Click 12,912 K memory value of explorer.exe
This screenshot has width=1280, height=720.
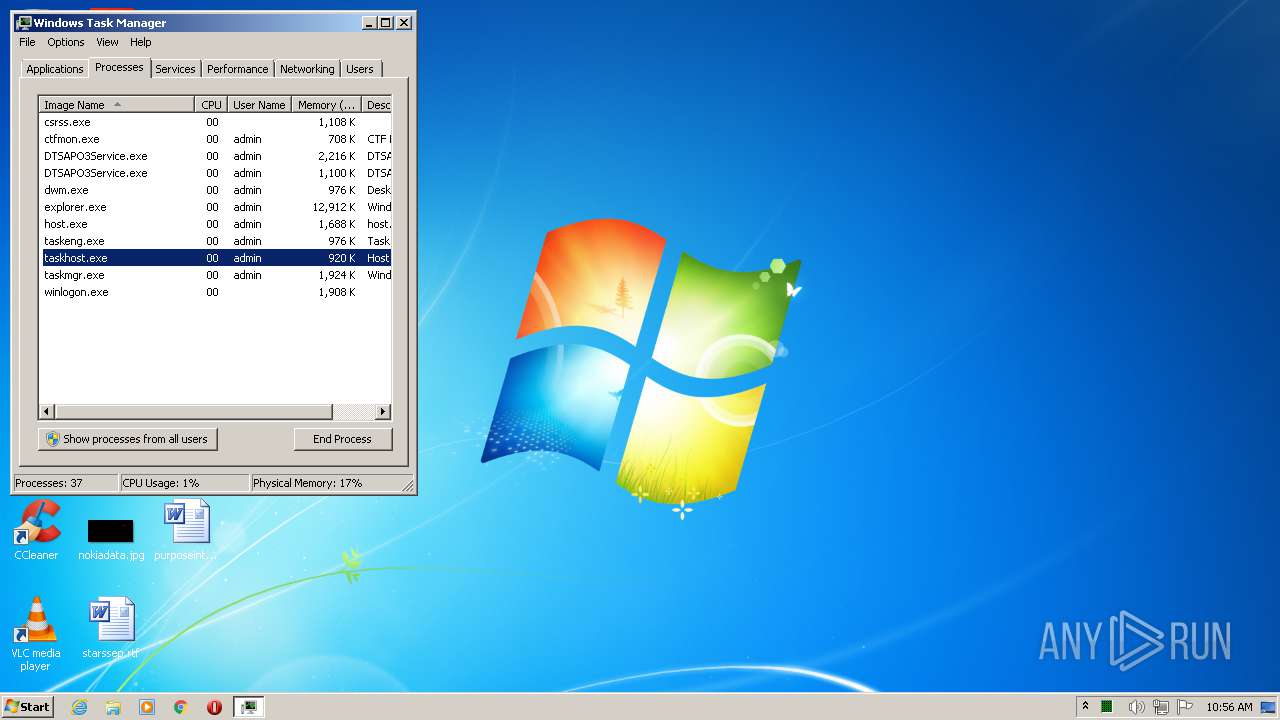[333, 207]
